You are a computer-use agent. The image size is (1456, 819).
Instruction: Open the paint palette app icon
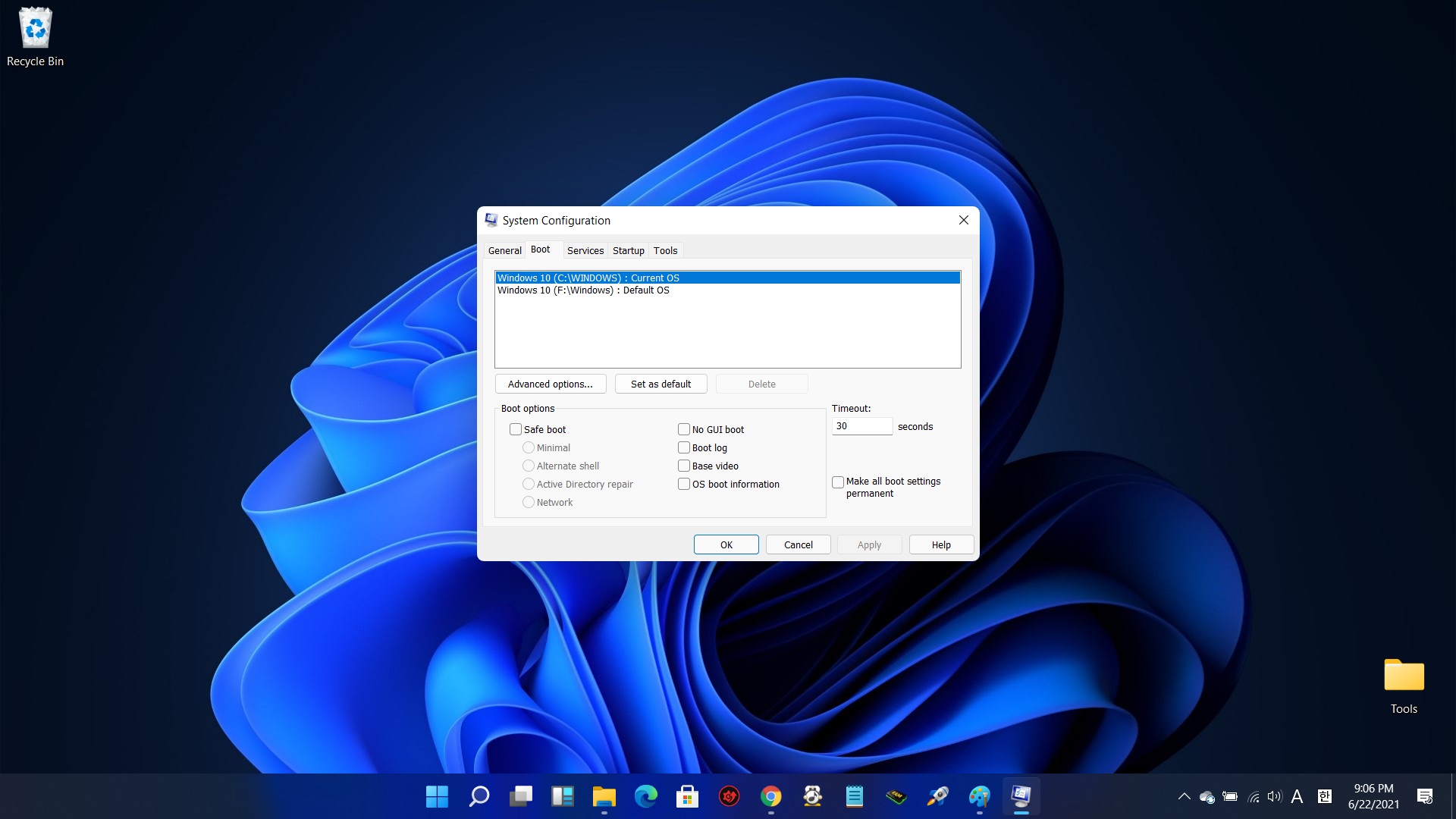(979, 796)
